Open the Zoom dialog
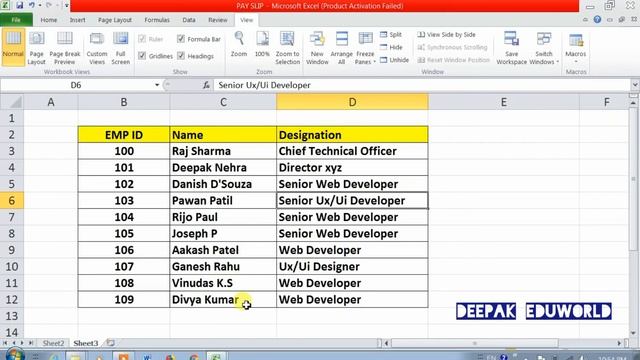This screenshot has height=360, width=640. 239,44
